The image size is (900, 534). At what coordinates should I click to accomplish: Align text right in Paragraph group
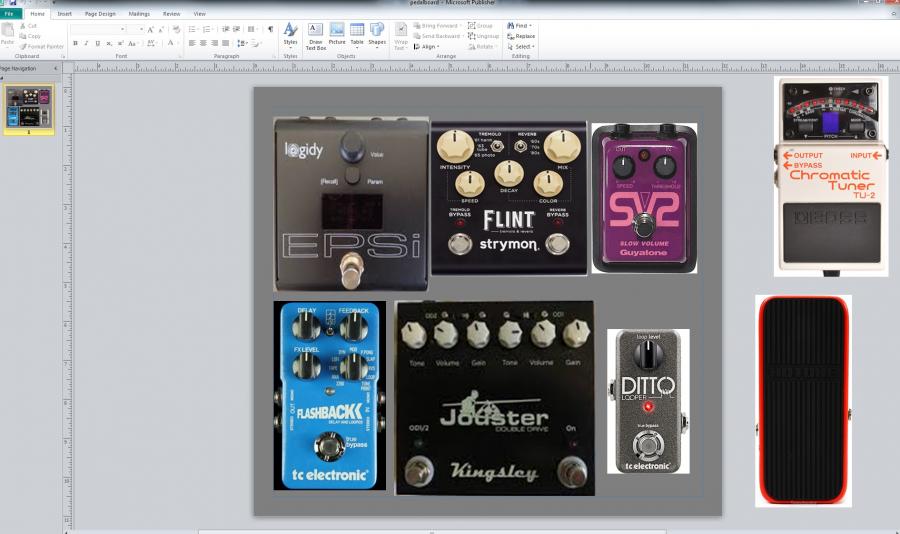click(x=214, y=44)
